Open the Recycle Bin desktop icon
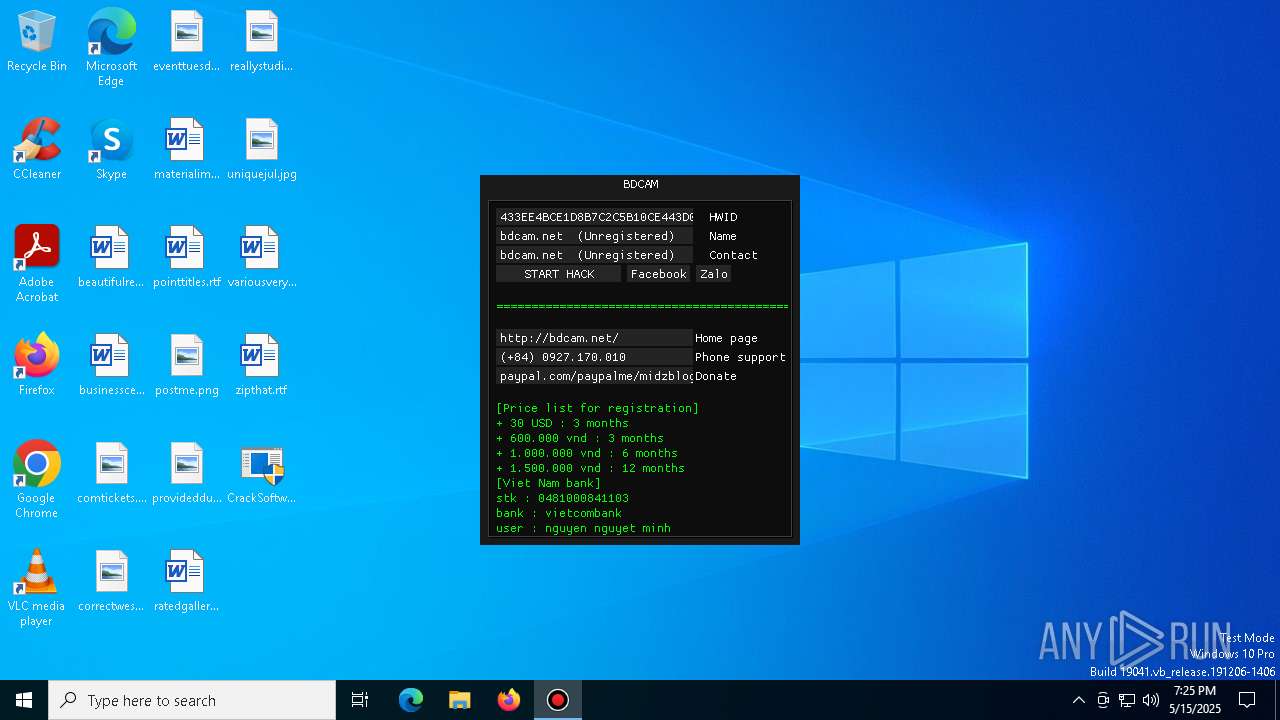 (x=37, y=42)
